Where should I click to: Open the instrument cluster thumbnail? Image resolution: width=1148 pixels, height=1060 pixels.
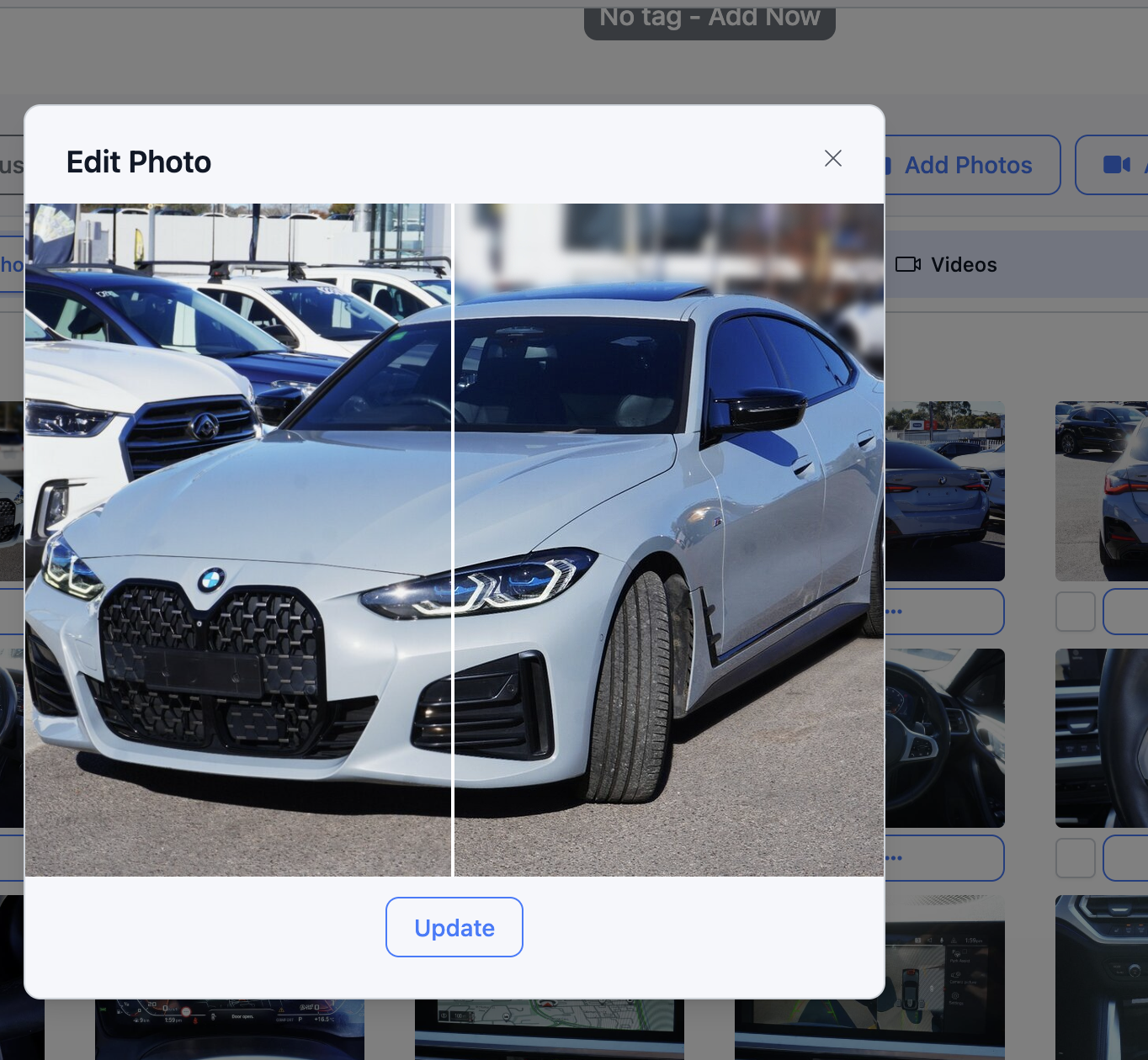(x=230, y=1030)
